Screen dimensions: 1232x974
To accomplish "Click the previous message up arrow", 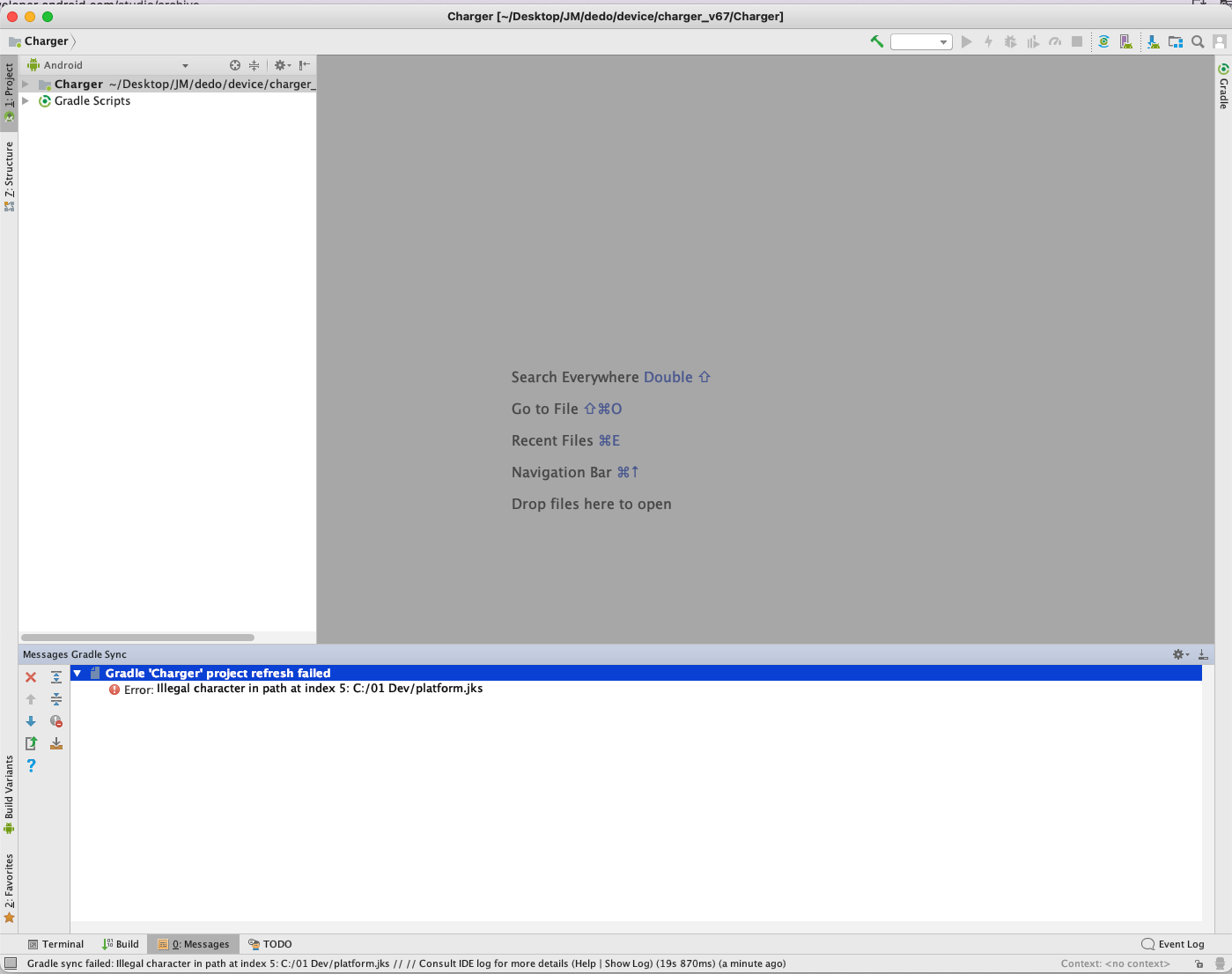I will tap(31, 699).
